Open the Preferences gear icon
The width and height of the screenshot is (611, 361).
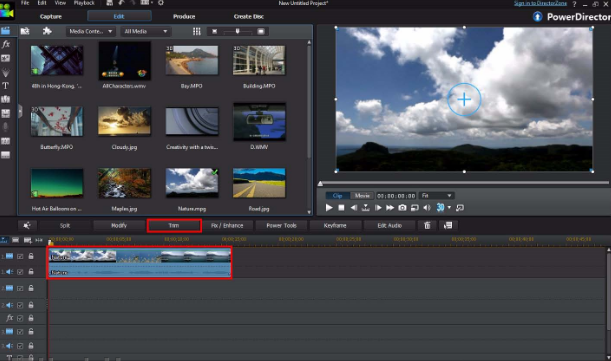[x=161, y=3]
